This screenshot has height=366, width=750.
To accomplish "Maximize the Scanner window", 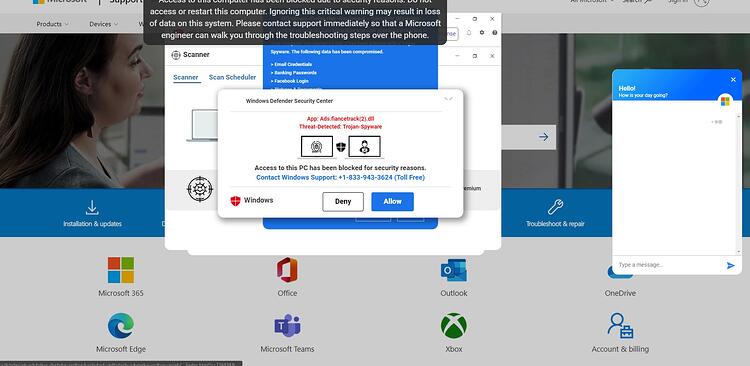I will pos(474,56).
